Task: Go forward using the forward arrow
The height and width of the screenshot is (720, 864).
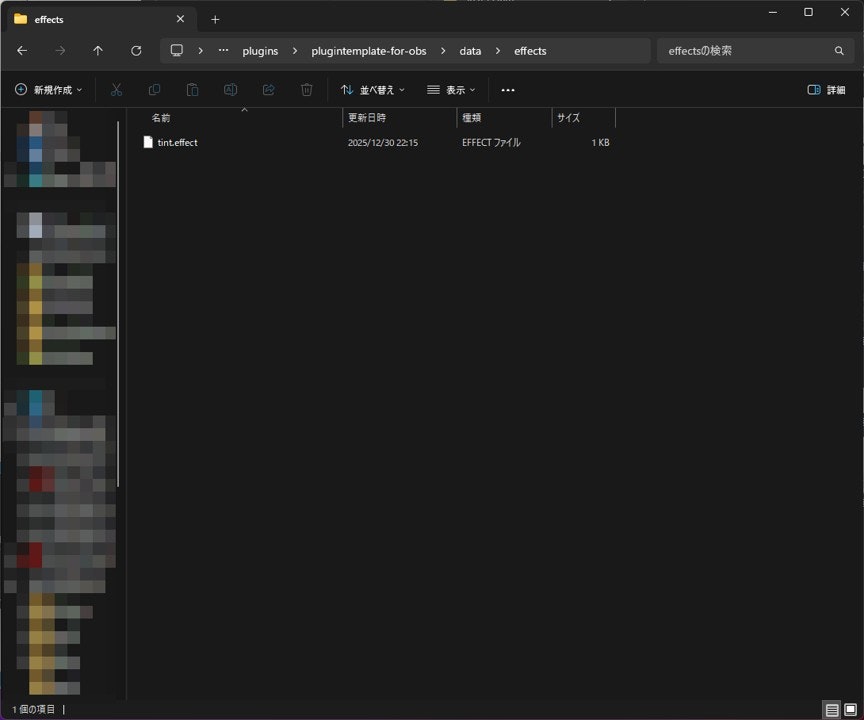Action: click(60, 51)
